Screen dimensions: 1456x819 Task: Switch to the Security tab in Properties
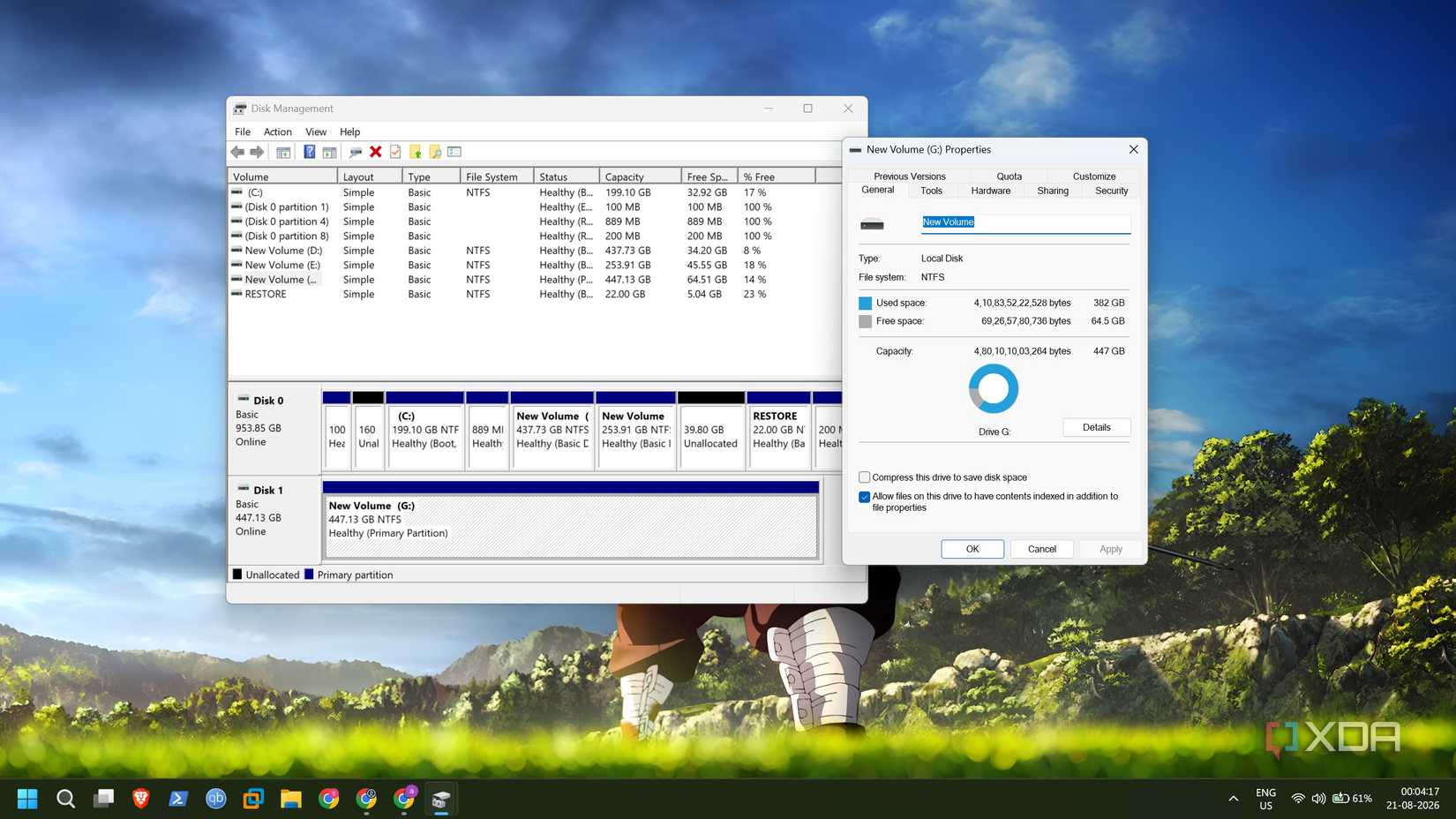1112,191
